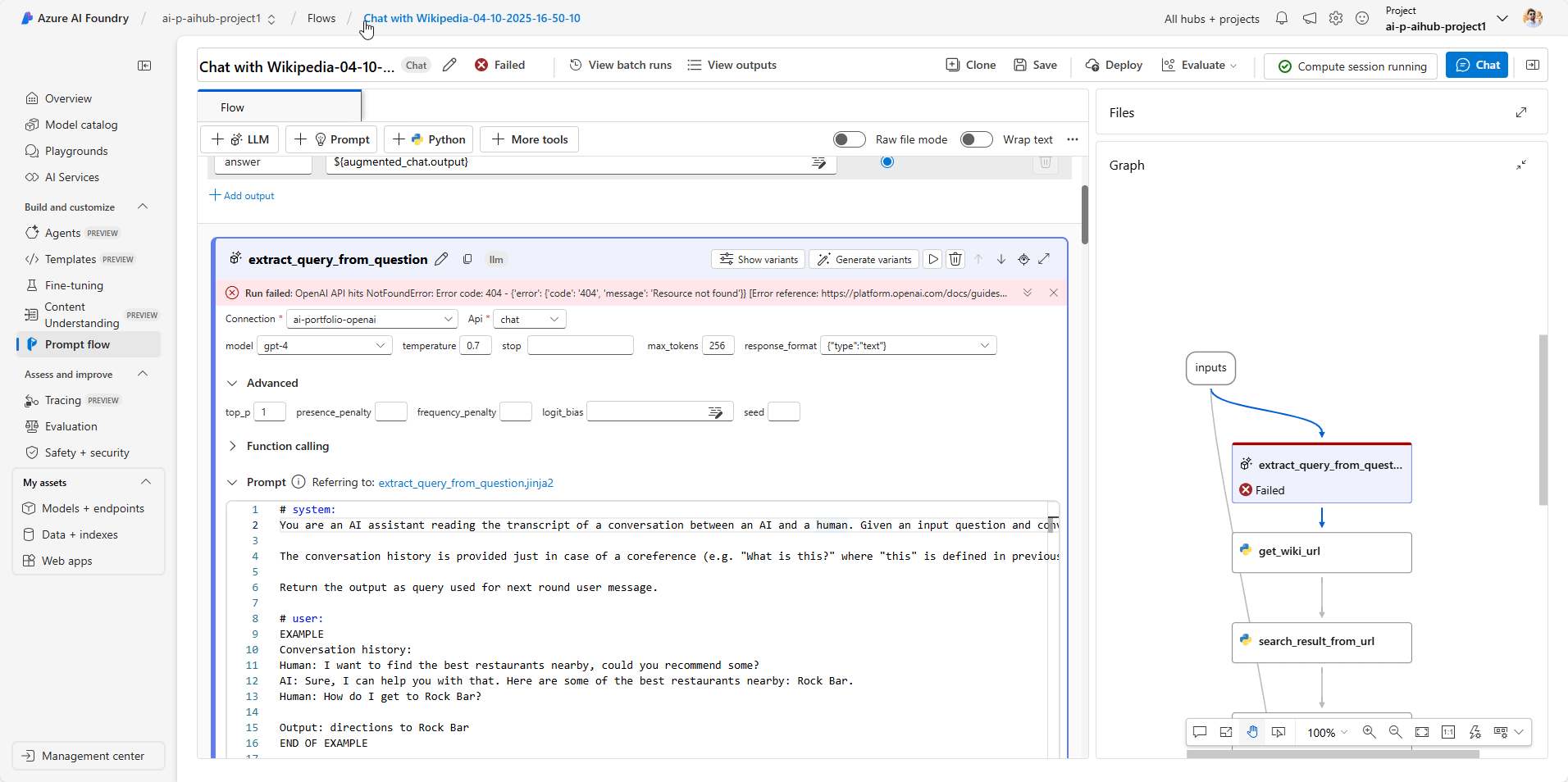Collapse My assets group
The height and width of the screenshot is (782, 1568).
click(146, 482)
